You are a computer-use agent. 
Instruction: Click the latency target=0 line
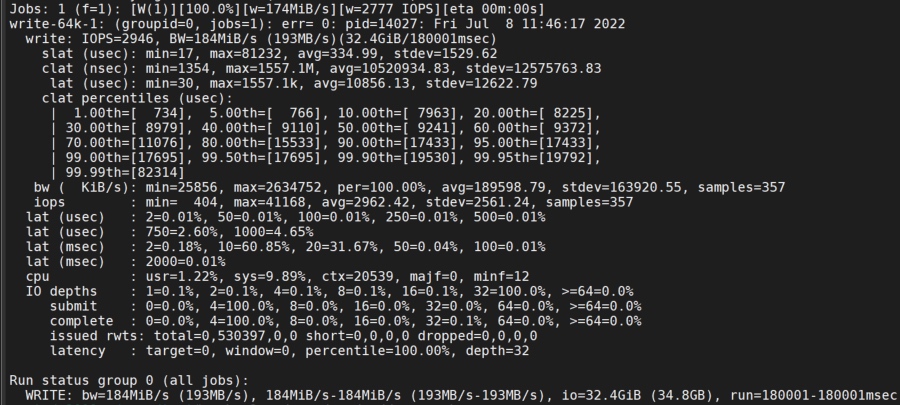click(x=289, y=351)
